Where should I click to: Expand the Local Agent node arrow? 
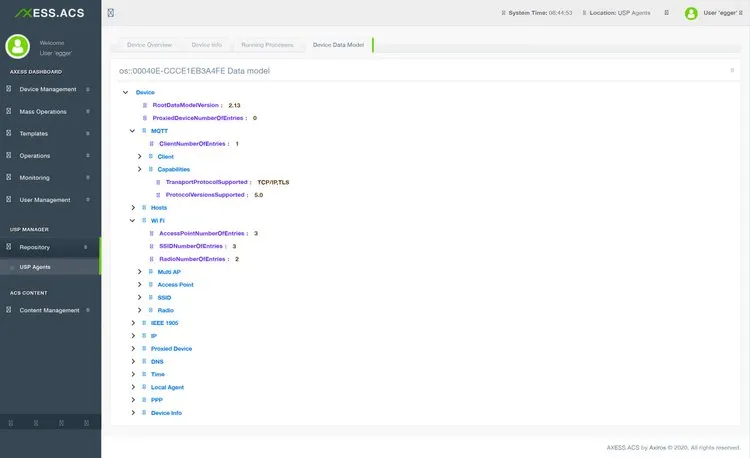point(132,387)
